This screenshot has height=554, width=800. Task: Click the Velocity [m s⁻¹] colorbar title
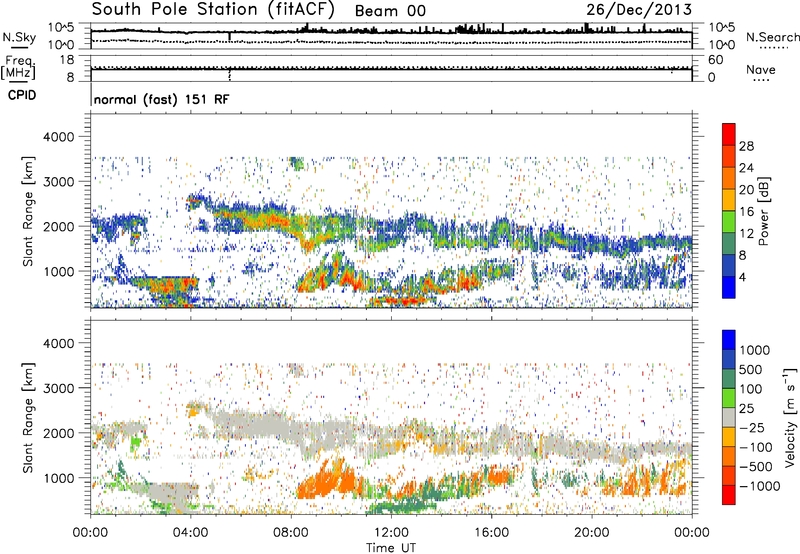click(x=790, y=417)
